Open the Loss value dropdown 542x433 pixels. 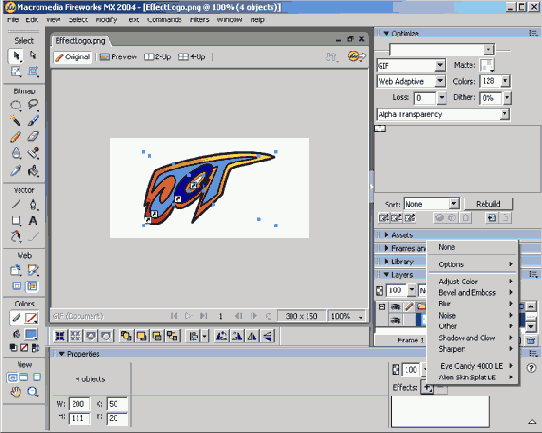click(x=441, y=98)
